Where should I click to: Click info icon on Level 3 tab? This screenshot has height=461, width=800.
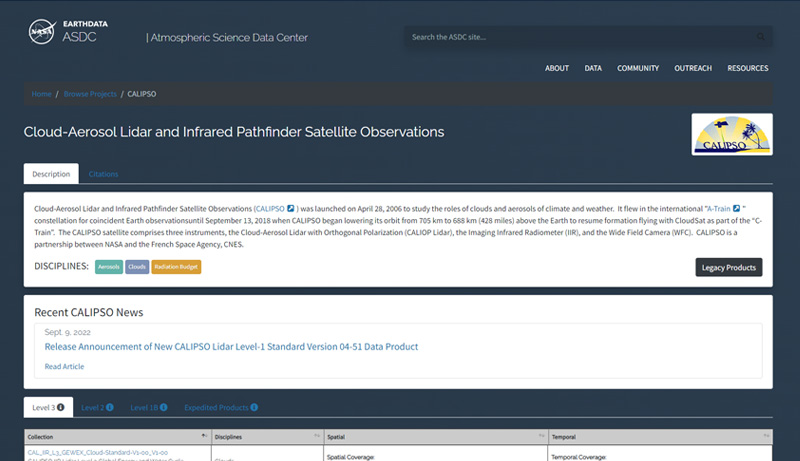click(61, 407)
